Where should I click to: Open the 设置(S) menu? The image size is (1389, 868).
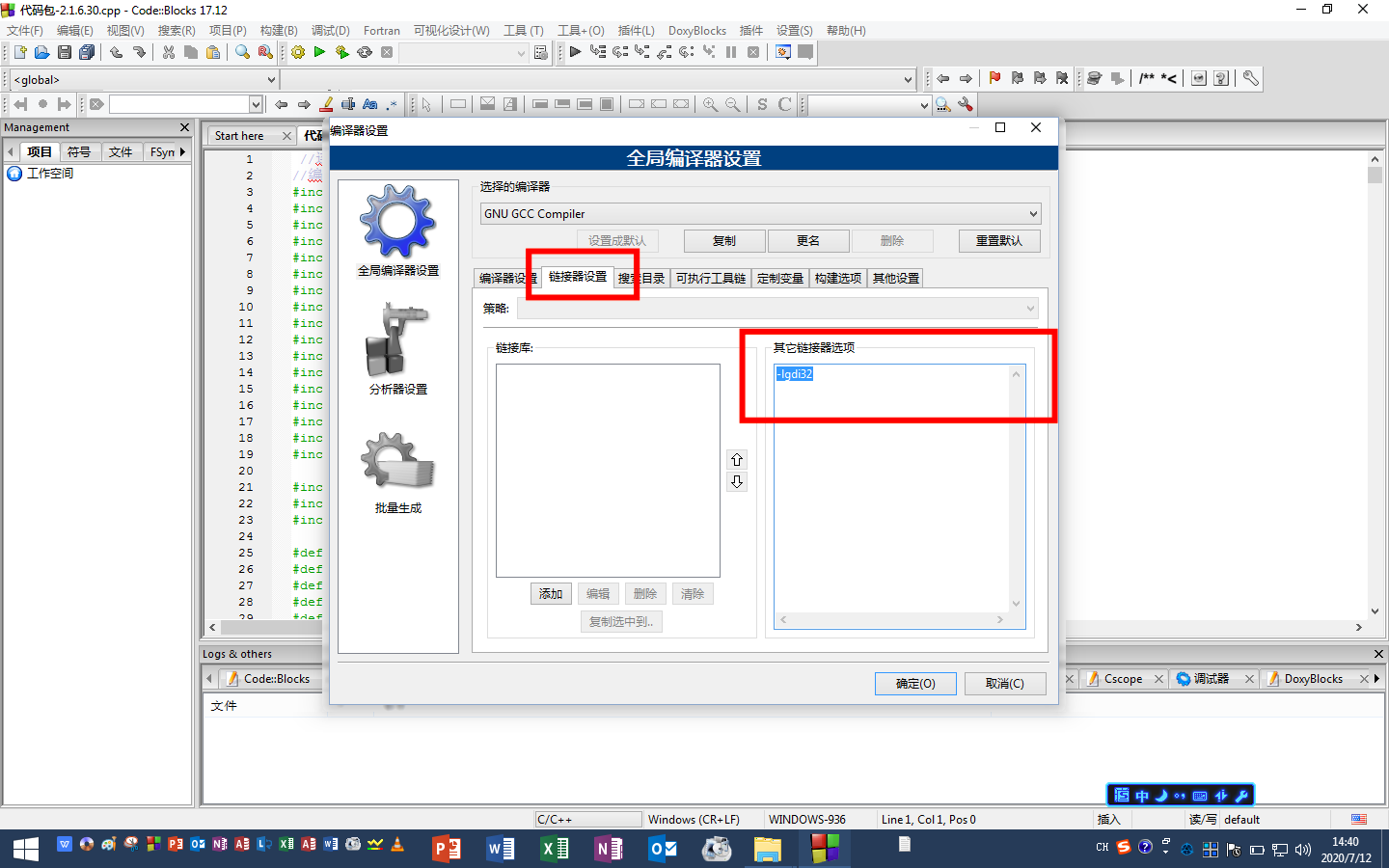click(794, 31)
